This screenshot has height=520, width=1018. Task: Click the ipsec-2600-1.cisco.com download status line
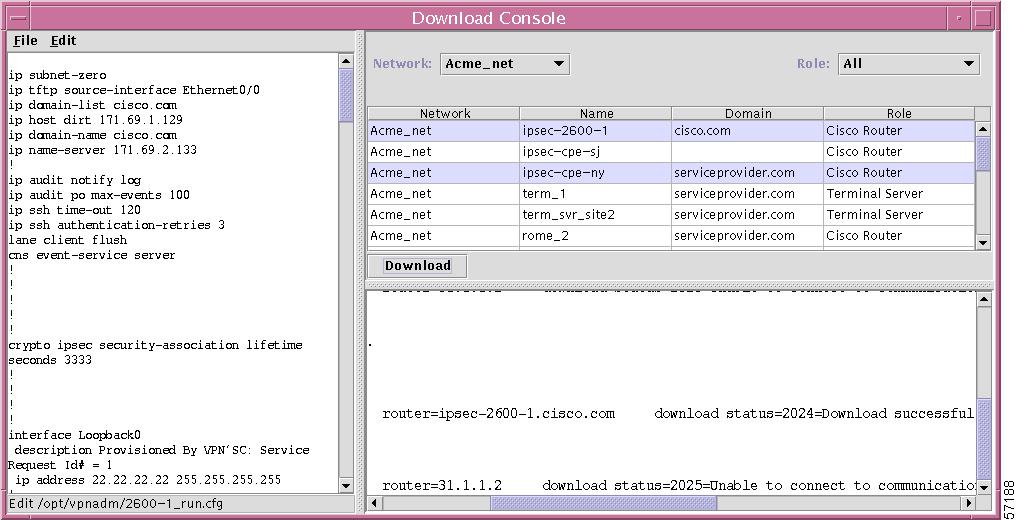click(678, 414)
